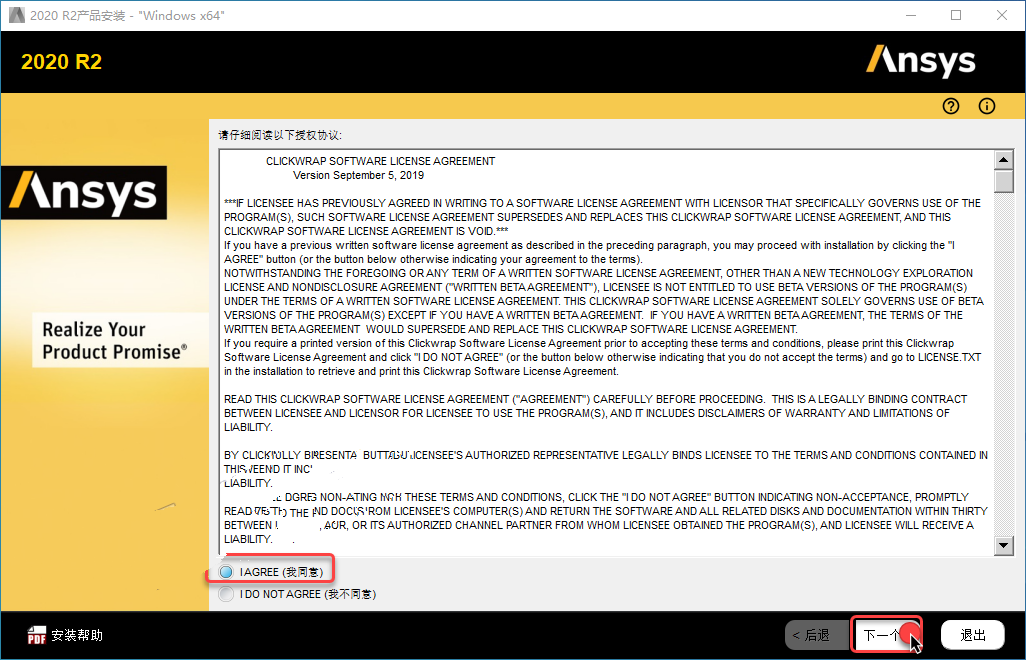Click the license scrollbar thumb
The image size is (1026, 660).
coord(1003,181)
